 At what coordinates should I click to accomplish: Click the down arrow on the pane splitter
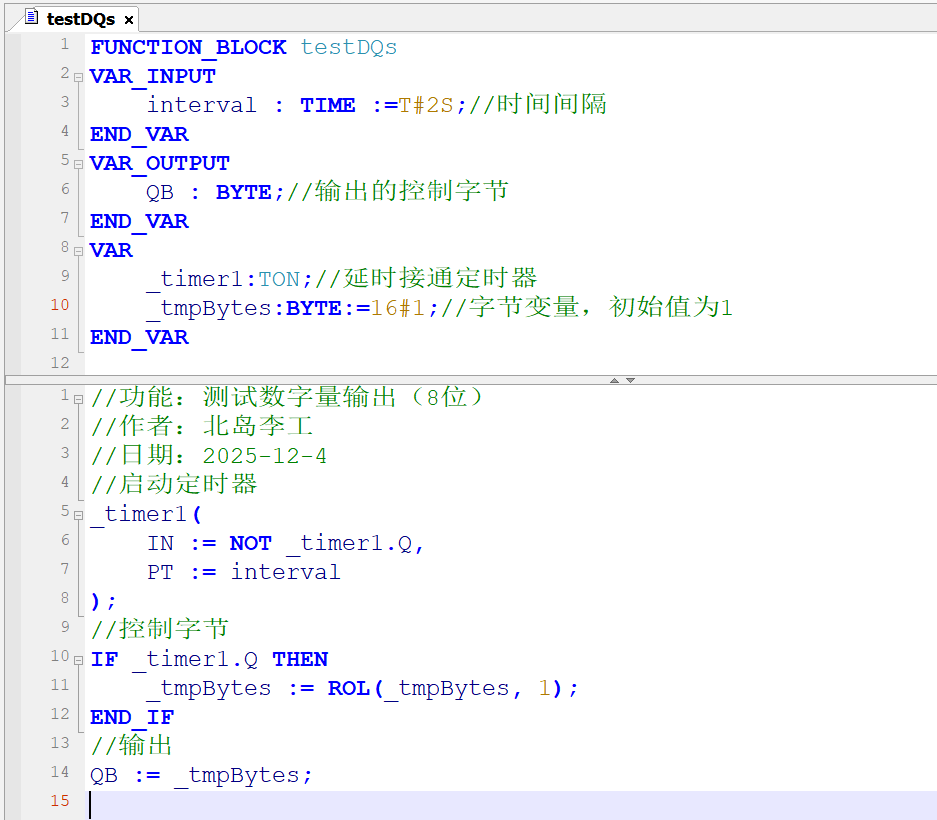(630, 380)
